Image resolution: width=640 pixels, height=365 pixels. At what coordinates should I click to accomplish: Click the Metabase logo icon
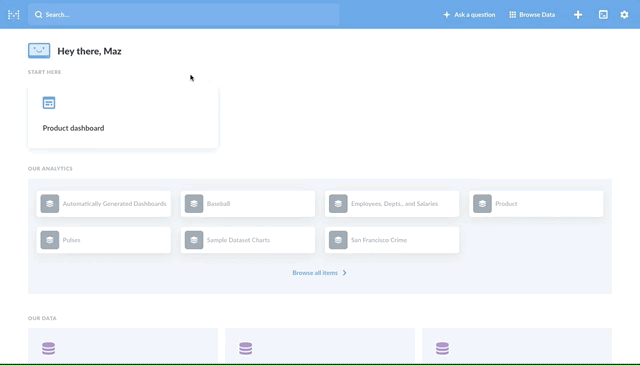[x=13, y=15]
